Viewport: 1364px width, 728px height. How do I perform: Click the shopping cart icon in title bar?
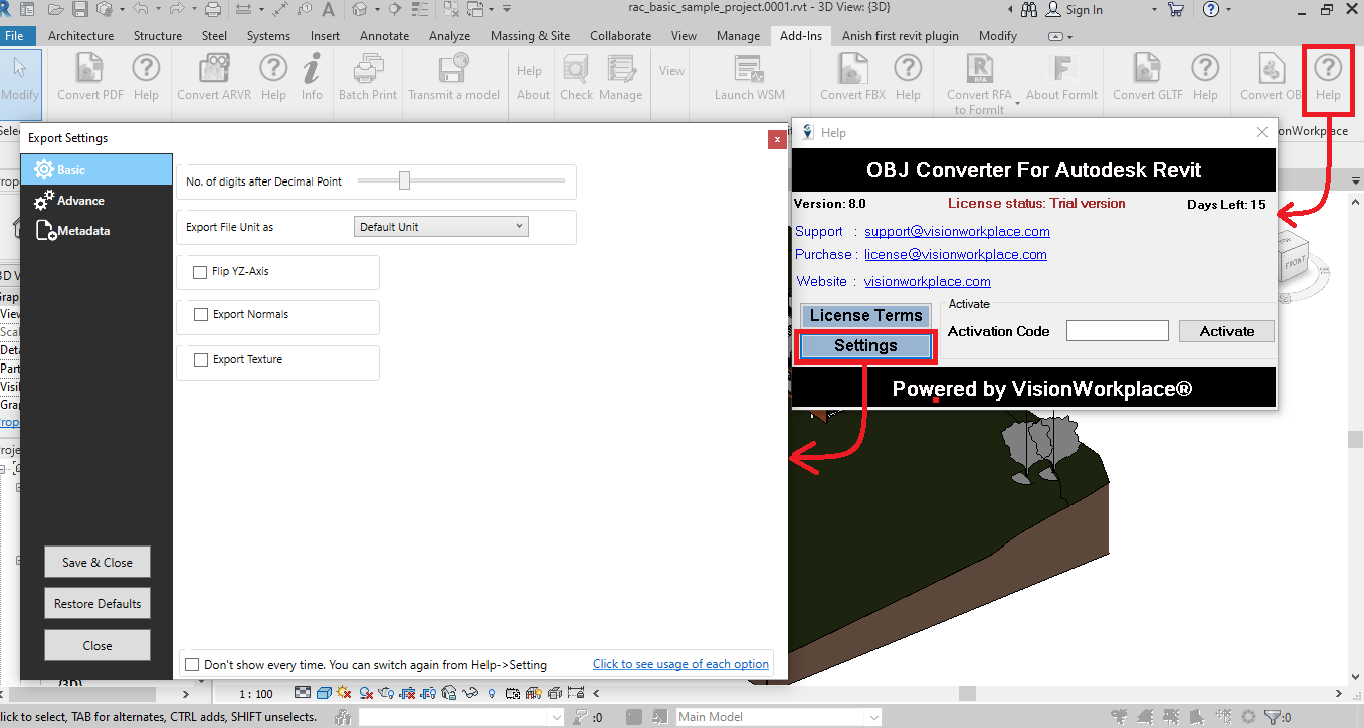point(1175,10)
